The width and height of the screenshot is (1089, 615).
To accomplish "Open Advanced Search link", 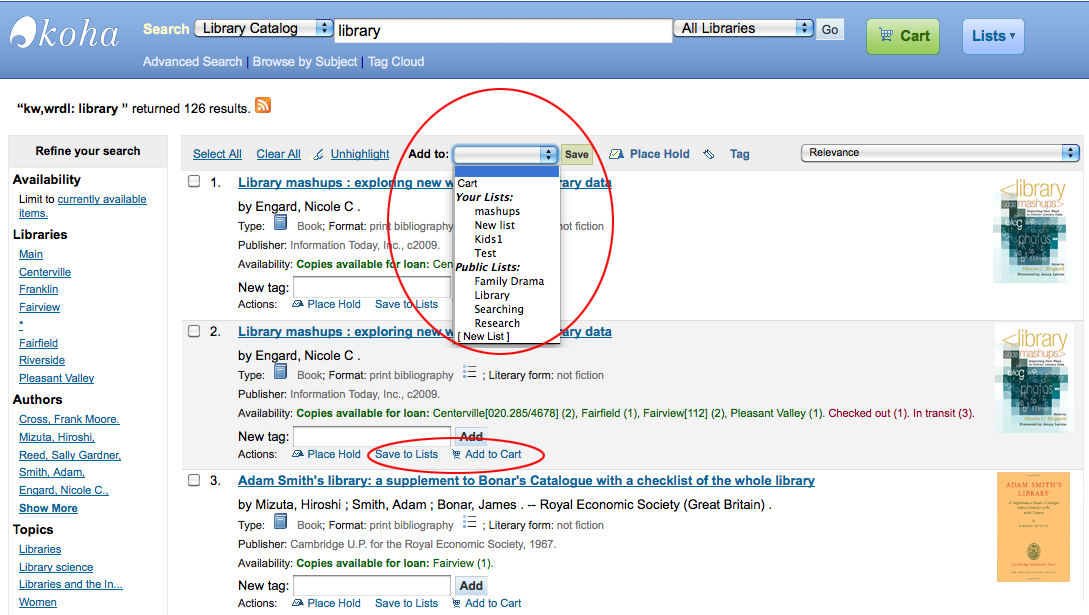I will click(192, 62).
